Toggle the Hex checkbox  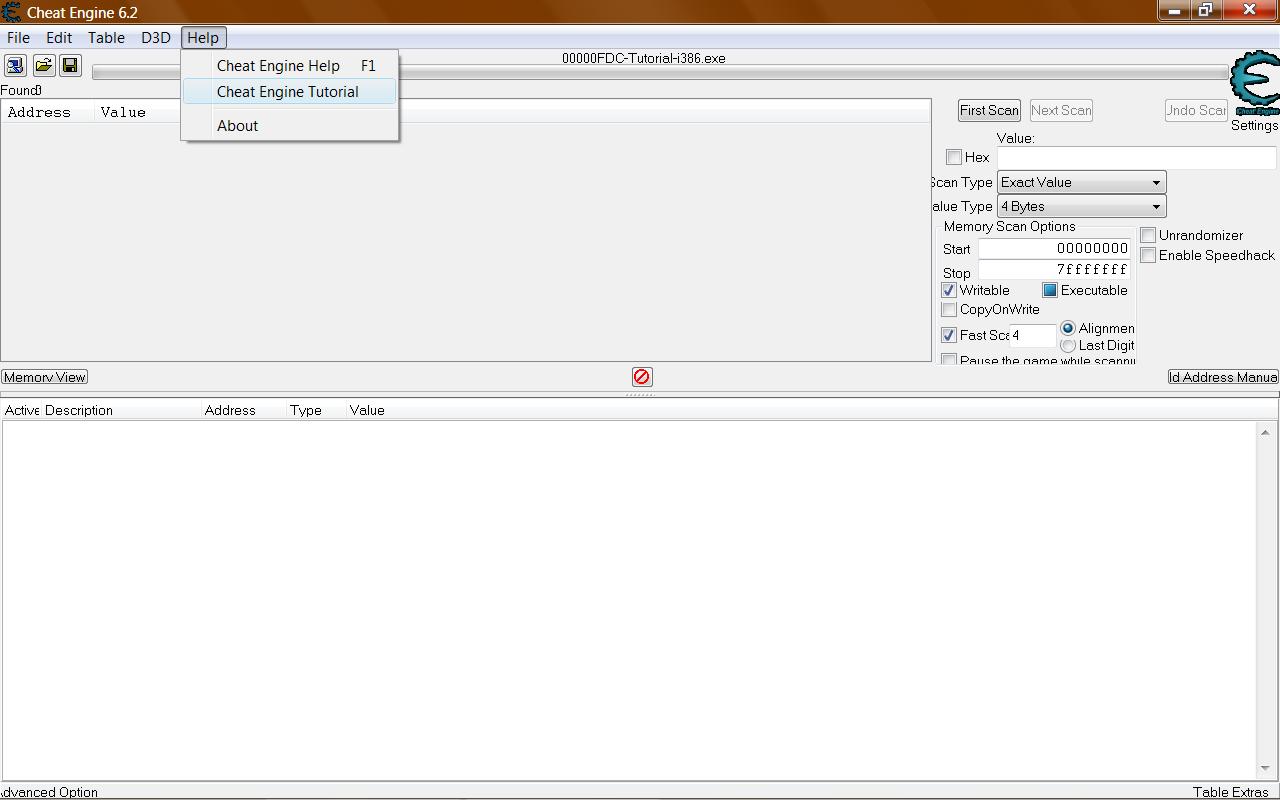[x=954, y=157]
